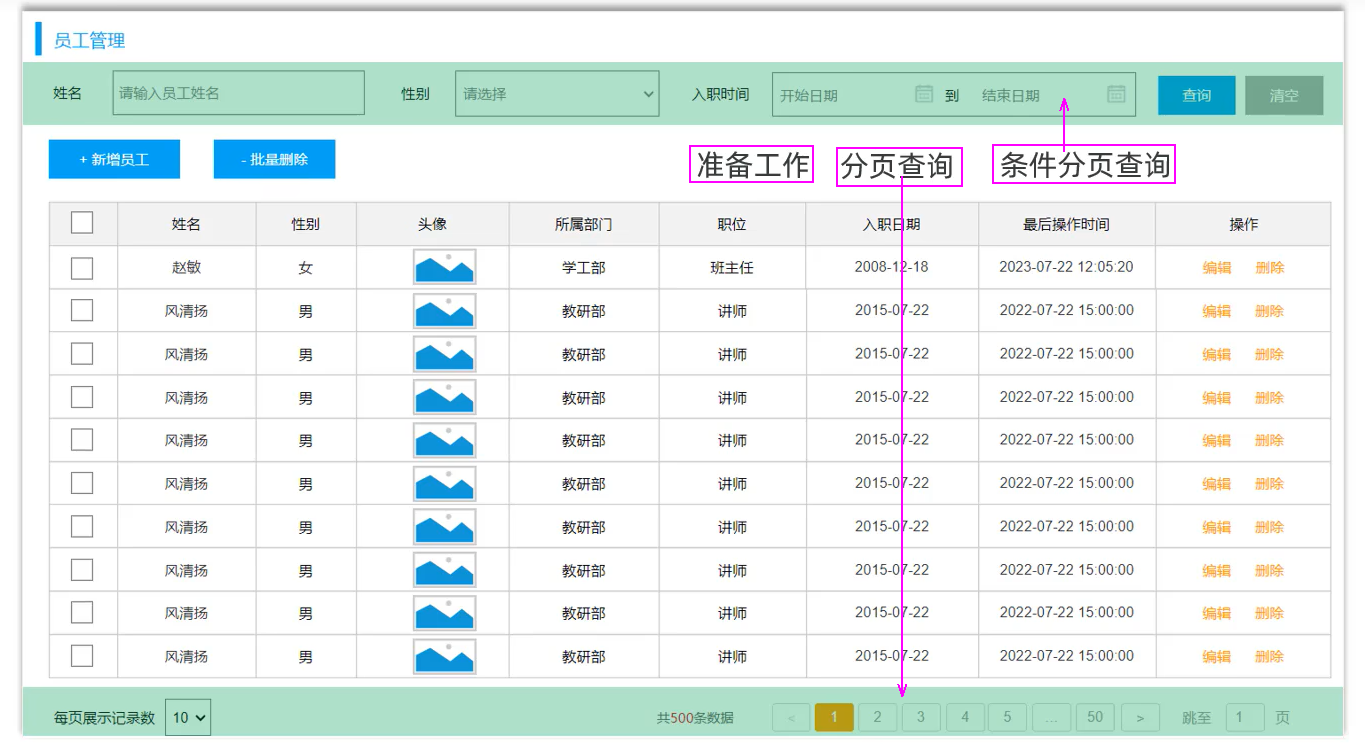Screen dimensions: 1365x754
Task: Click the 批量删除 button
Action: coord(274,160)
